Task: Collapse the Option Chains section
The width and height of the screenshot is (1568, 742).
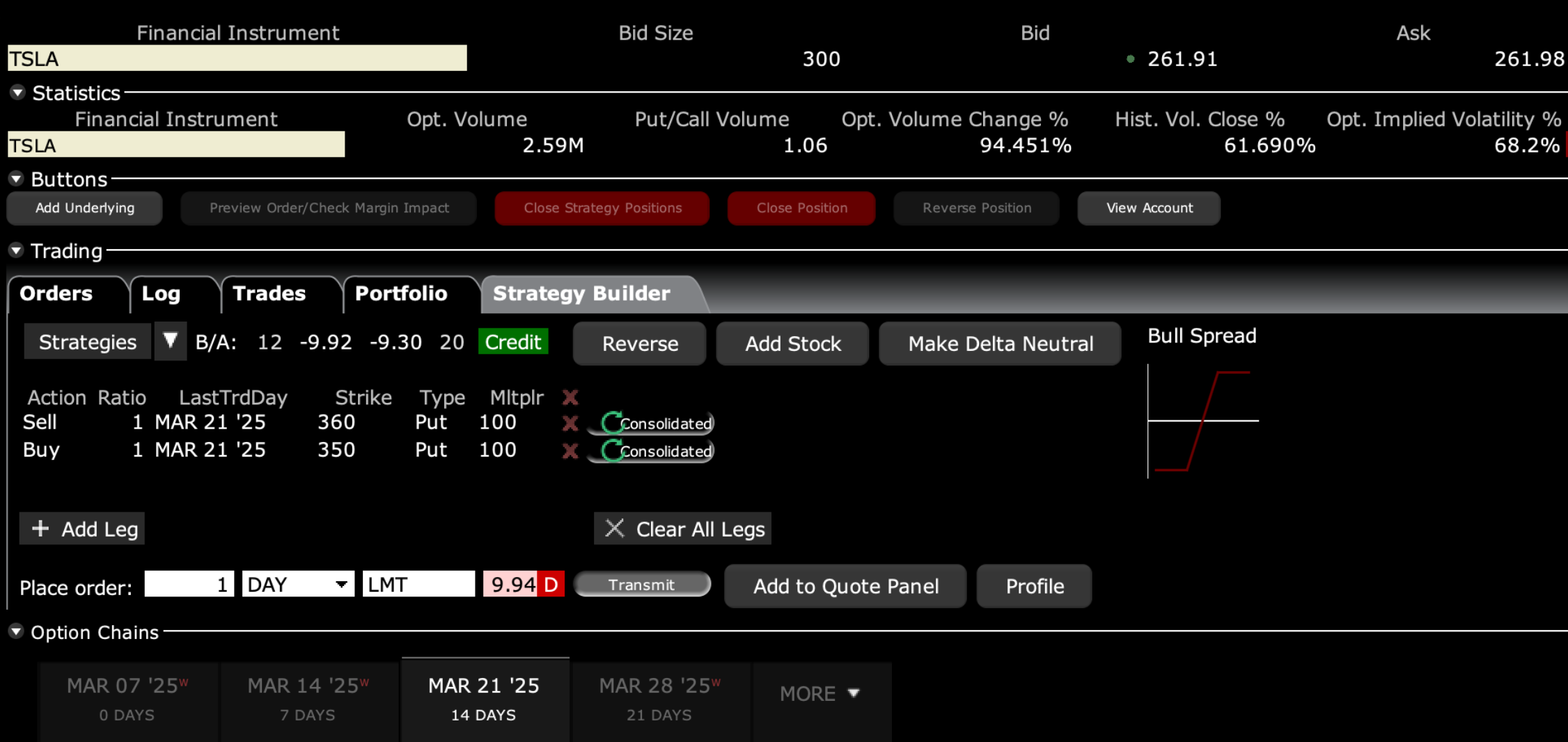Action: 16,631
